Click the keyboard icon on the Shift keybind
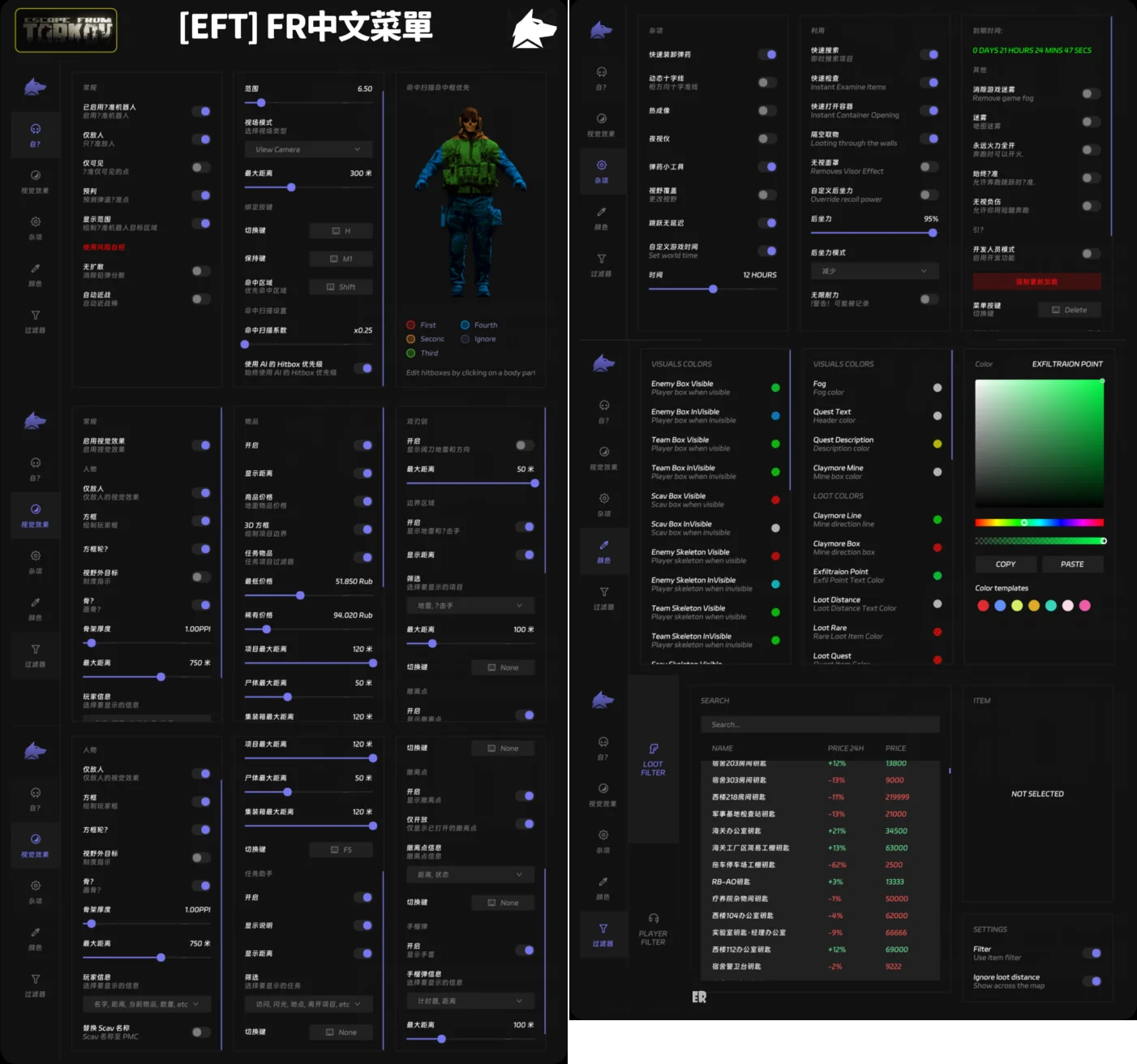Viewport: 1137px width, 1064px height. pos(330,287)
